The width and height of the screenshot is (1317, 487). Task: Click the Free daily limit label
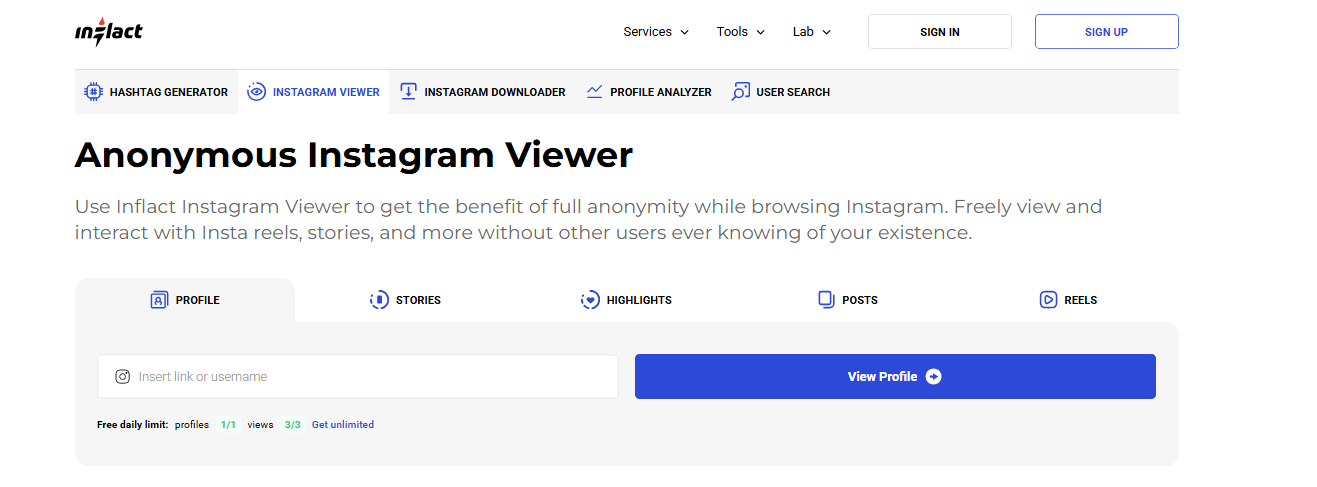(132, 425)
